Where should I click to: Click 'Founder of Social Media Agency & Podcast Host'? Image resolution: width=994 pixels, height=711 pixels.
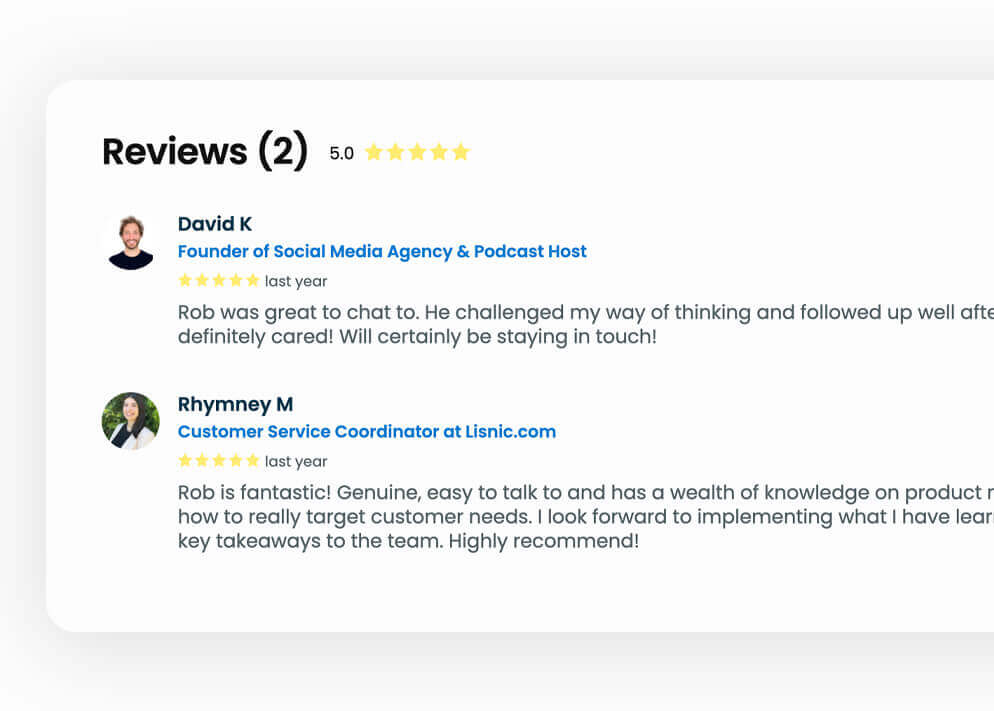pyautogui.click(x=382, y=252)
